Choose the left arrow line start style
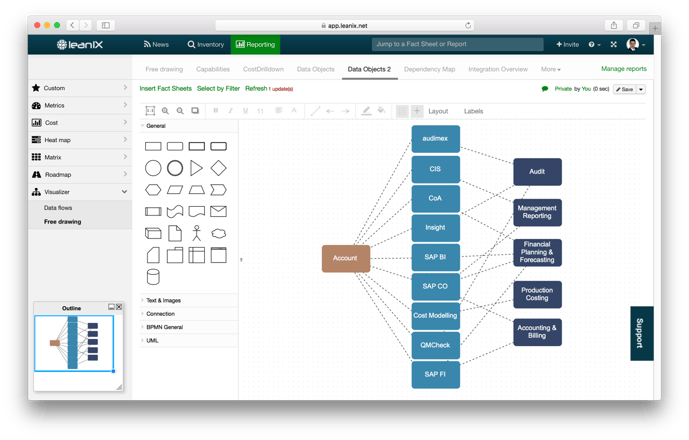The width and height of the screenshot is (689, 440). tap(330, 111)
